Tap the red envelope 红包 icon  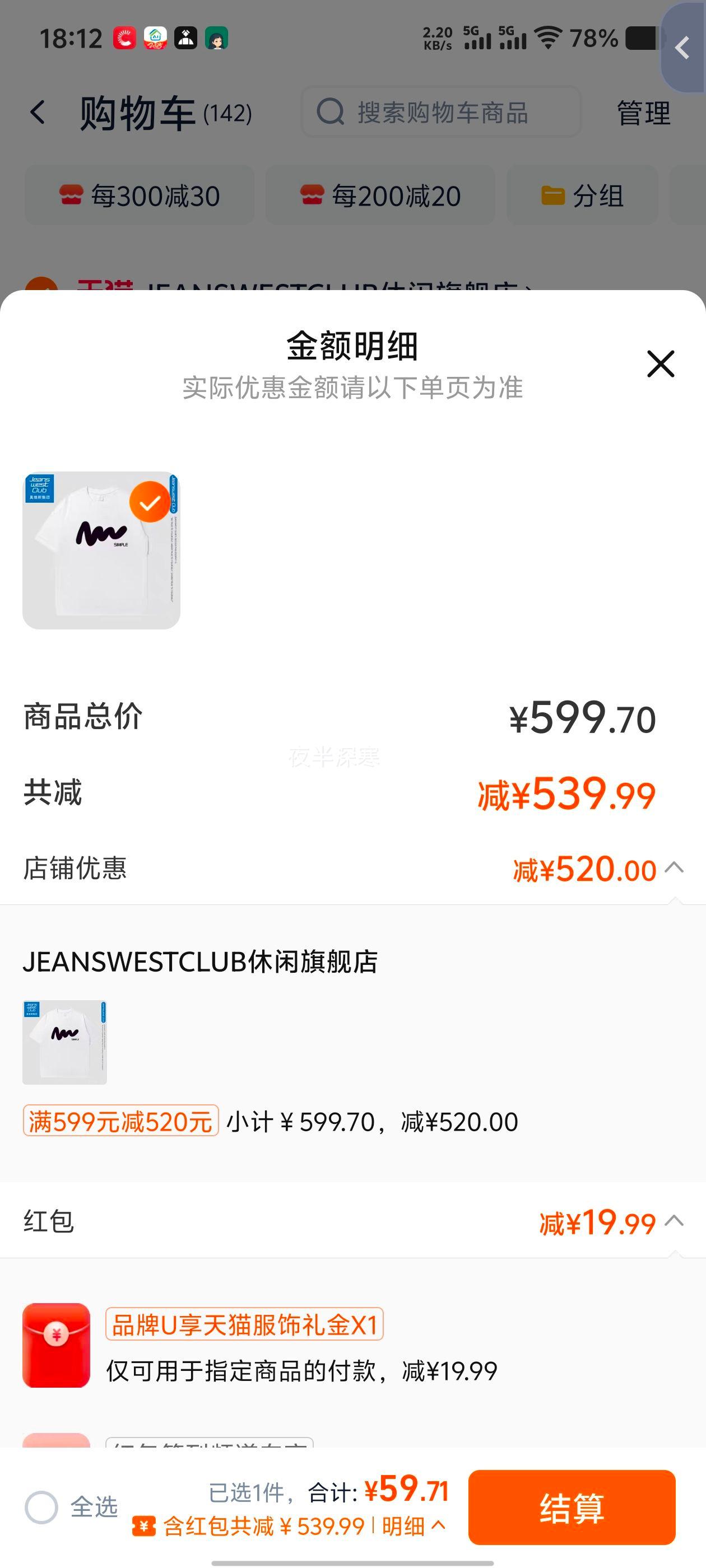point(56,1345)
